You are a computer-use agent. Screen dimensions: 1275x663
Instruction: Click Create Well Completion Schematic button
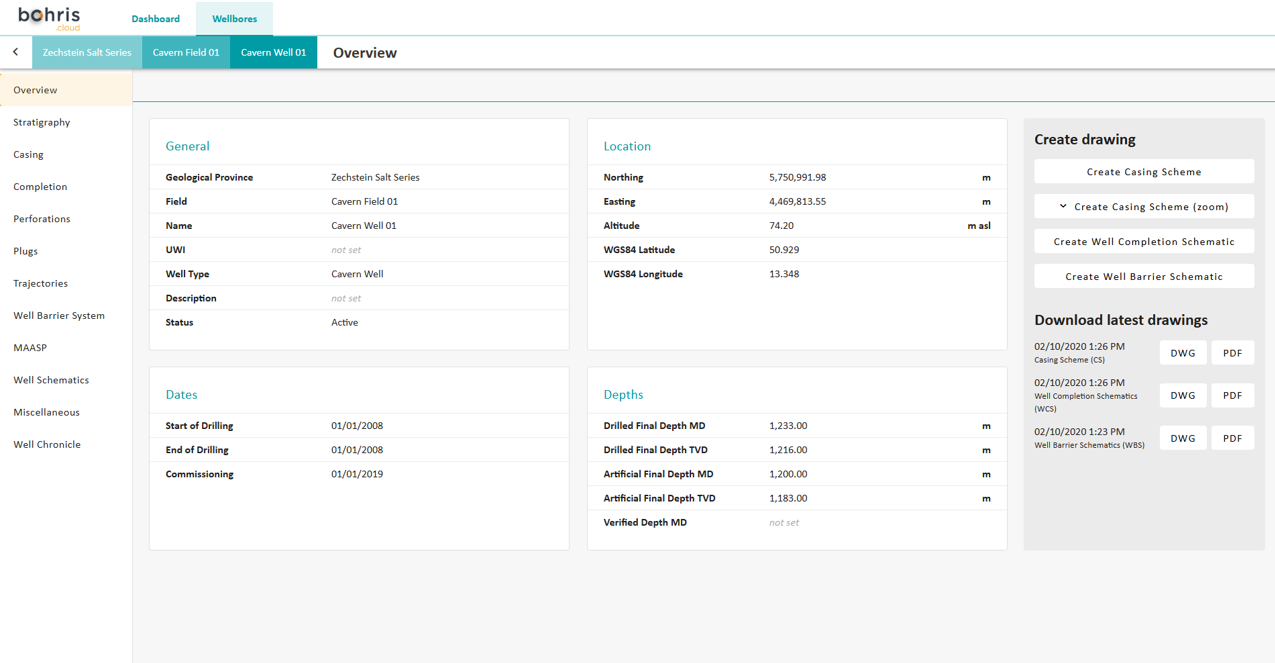1143,242
